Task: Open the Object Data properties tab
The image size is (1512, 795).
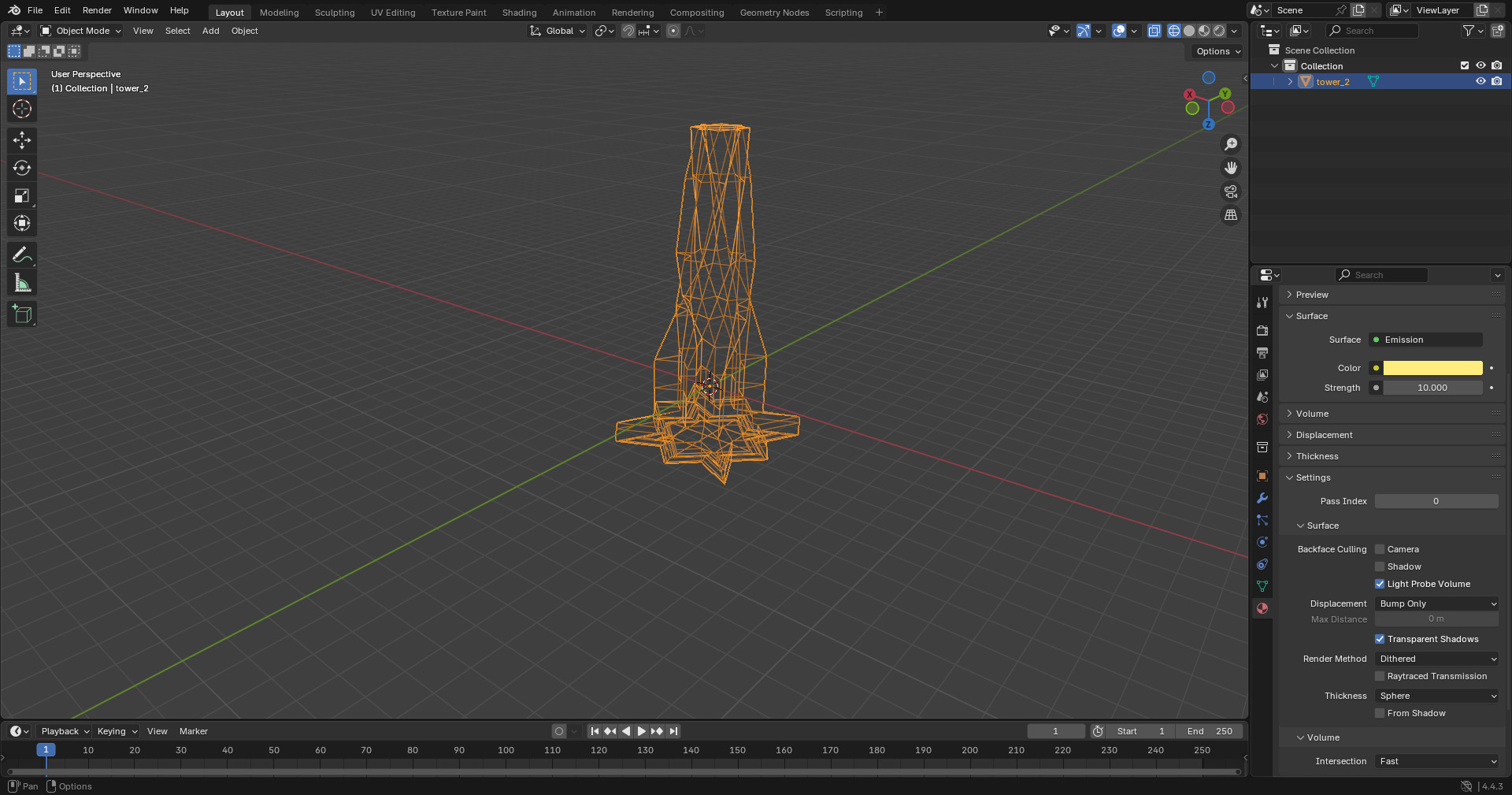Action: coord(1262,586)
